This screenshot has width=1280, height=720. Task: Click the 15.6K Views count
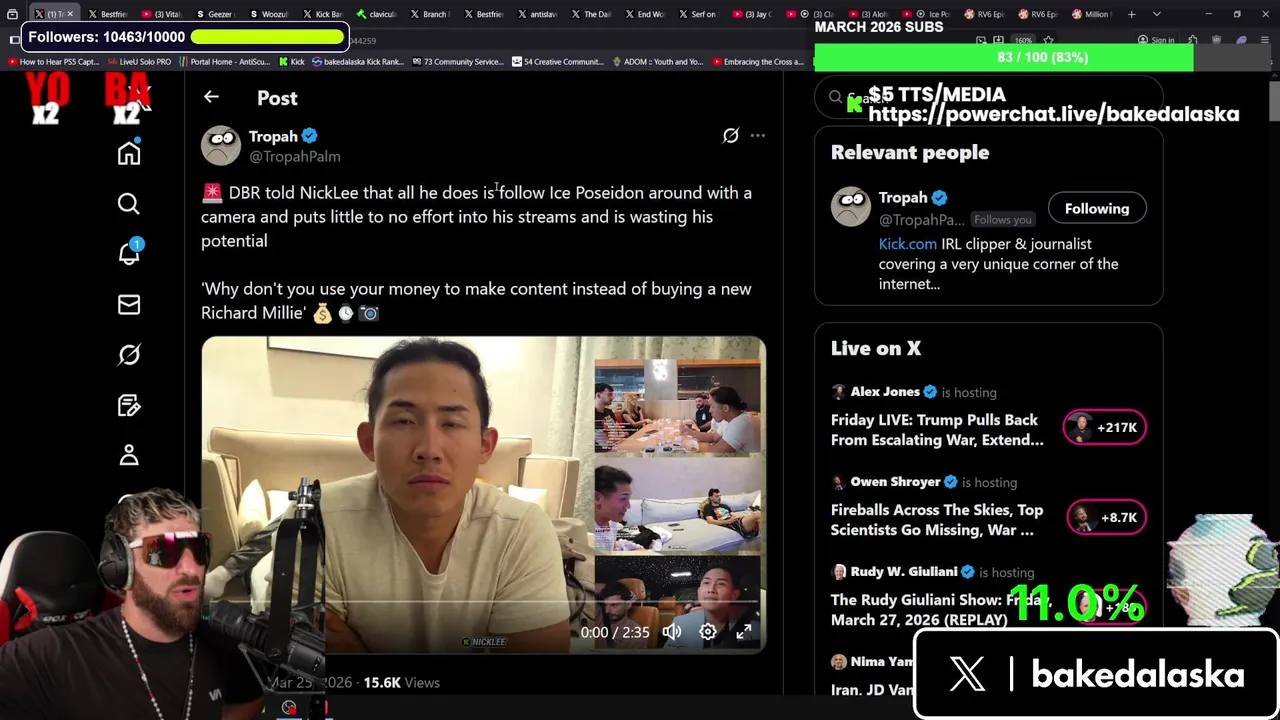click(x=401, y=682)
